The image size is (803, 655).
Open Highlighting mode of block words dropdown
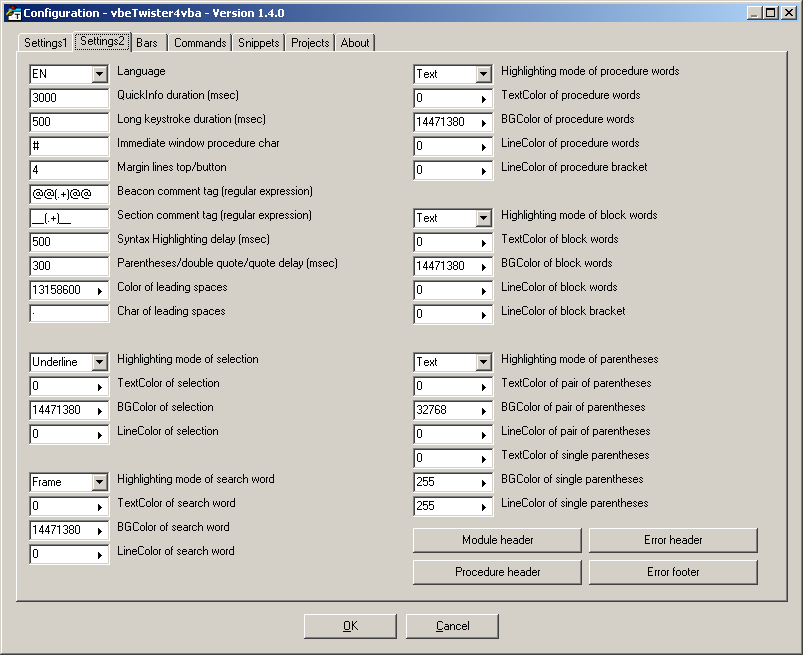tap(483, 218)
